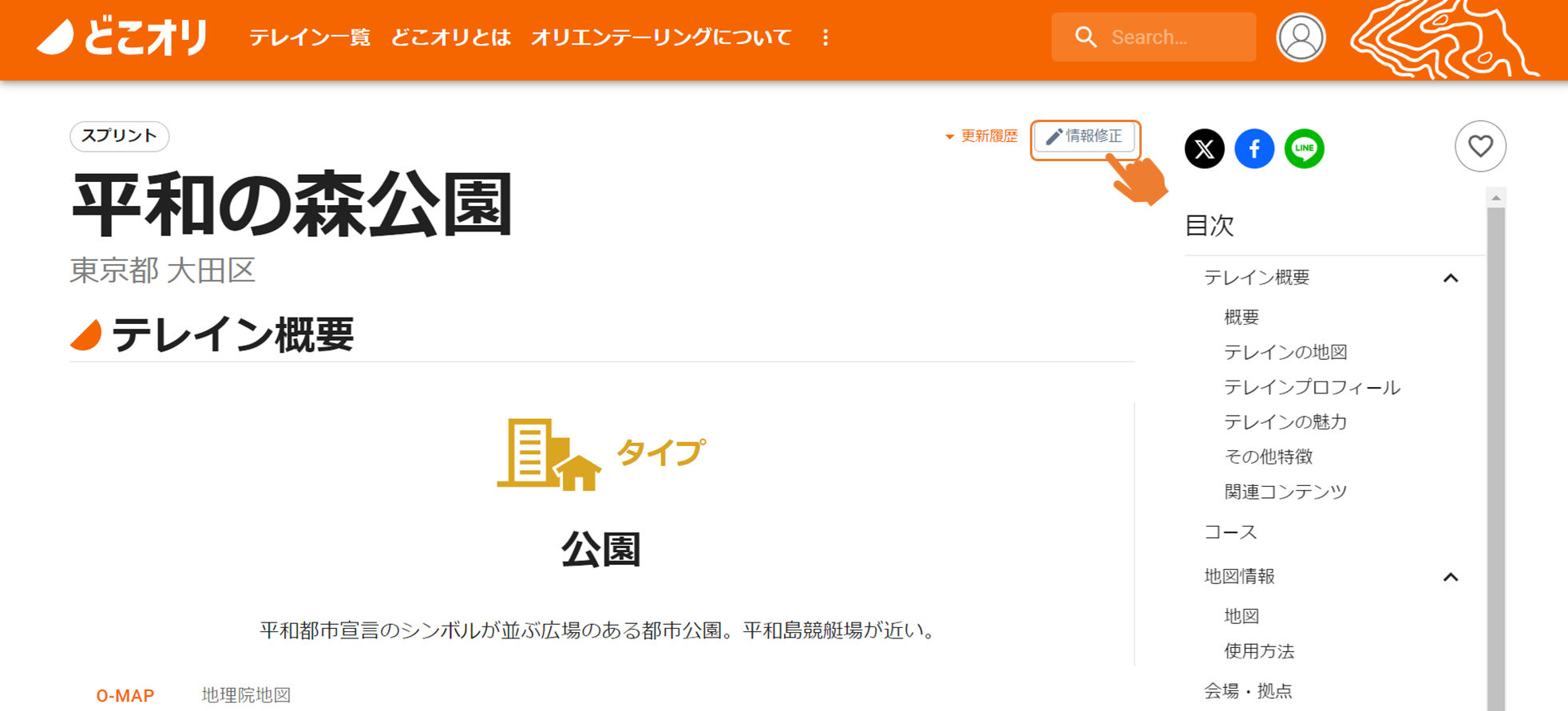Jump to 使用方法 in contents

pyautogui.click(x=1259, y=651)
